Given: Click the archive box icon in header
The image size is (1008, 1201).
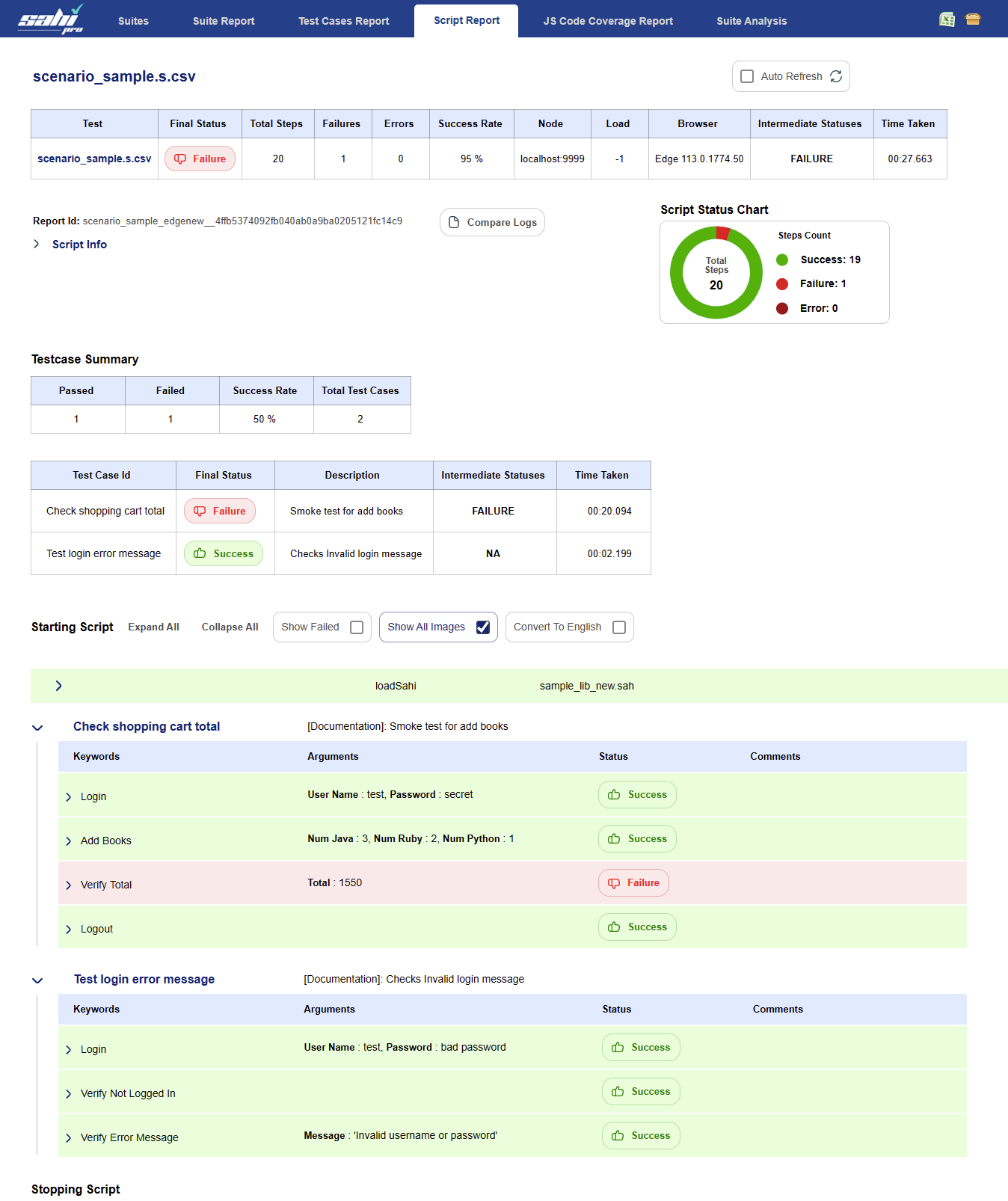Looking at the screenshot, I should point(972,19).
